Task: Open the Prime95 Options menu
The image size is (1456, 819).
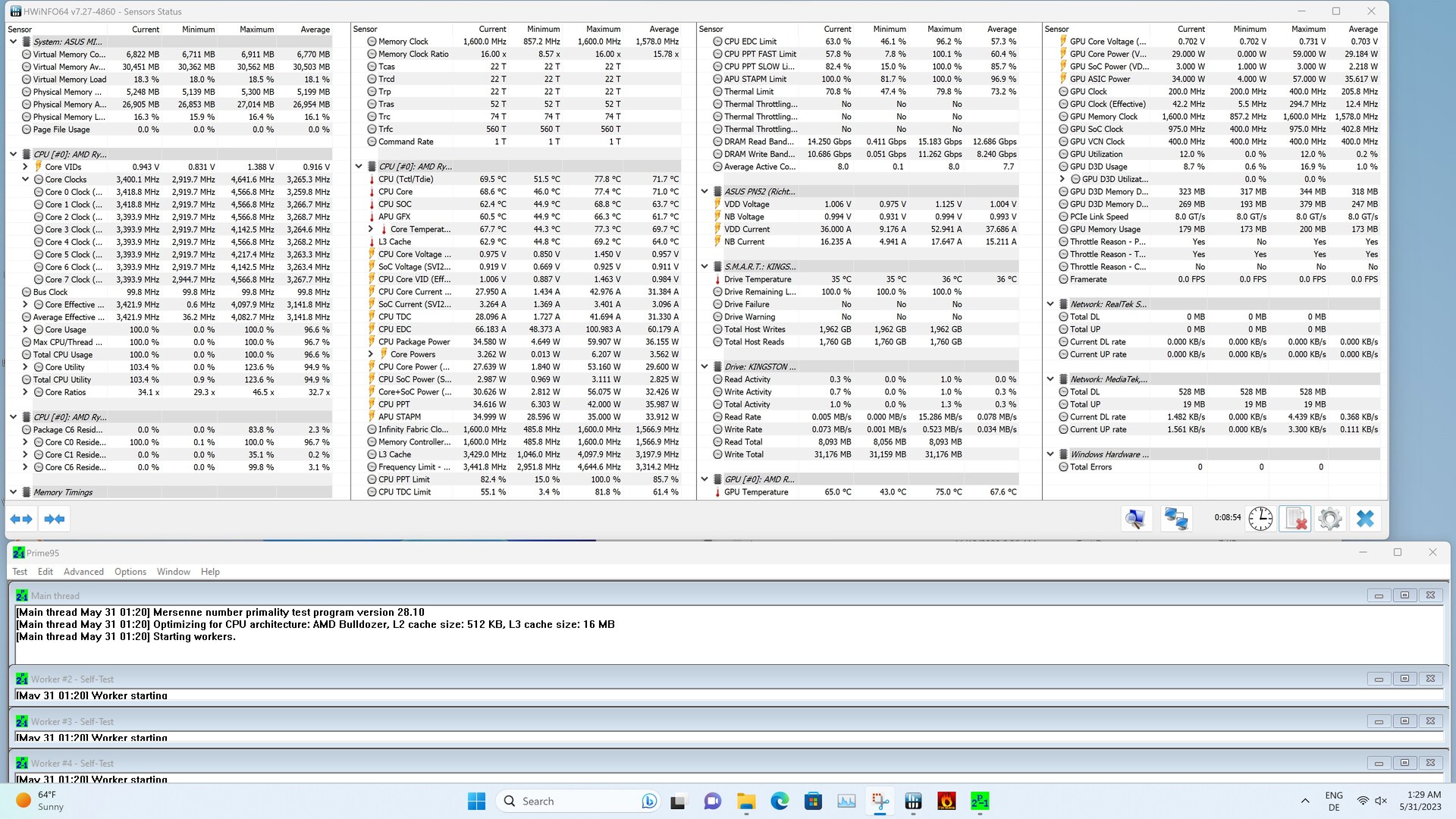Action: pos(130,572)
